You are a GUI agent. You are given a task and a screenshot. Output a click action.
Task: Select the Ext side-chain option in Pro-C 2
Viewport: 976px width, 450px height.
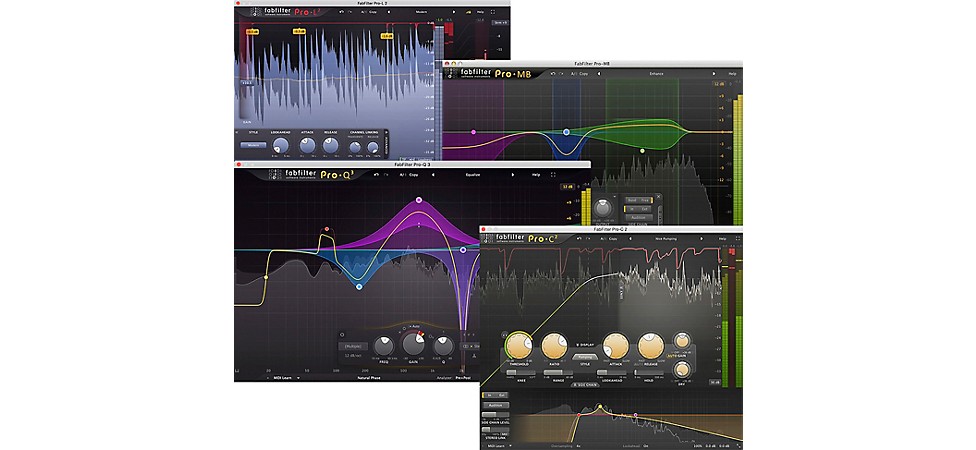502,395
